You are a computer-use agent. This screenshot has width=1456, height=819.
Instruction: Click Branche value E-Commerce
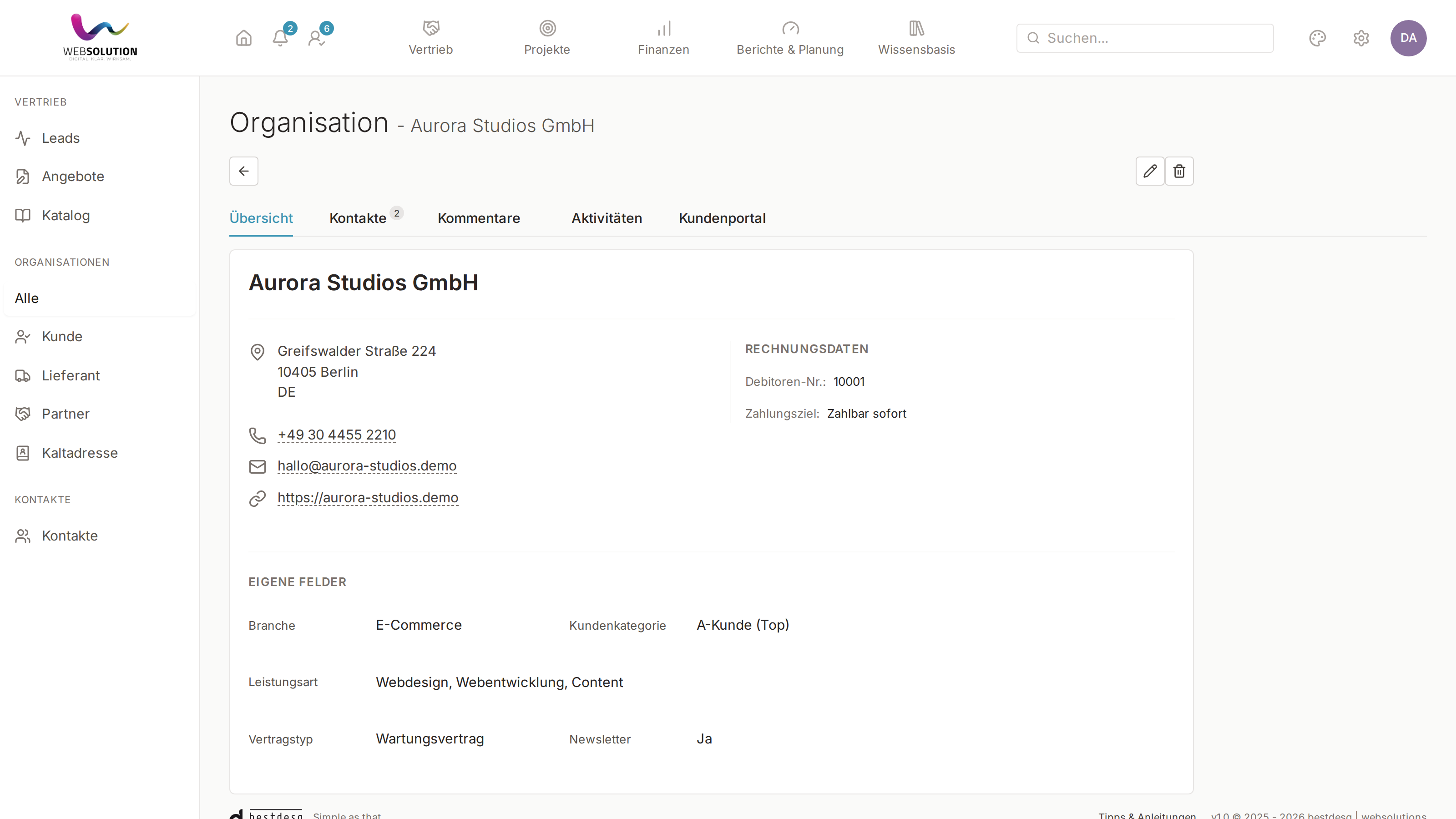coord(419,625)
